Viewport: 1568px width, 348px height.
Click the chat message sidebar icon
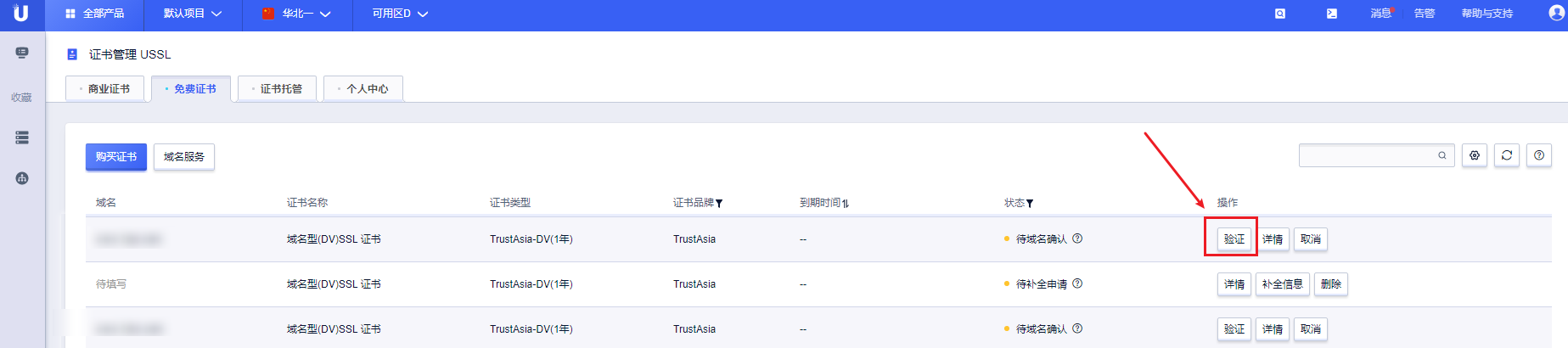pyautogui.click(x=22, y=53)
